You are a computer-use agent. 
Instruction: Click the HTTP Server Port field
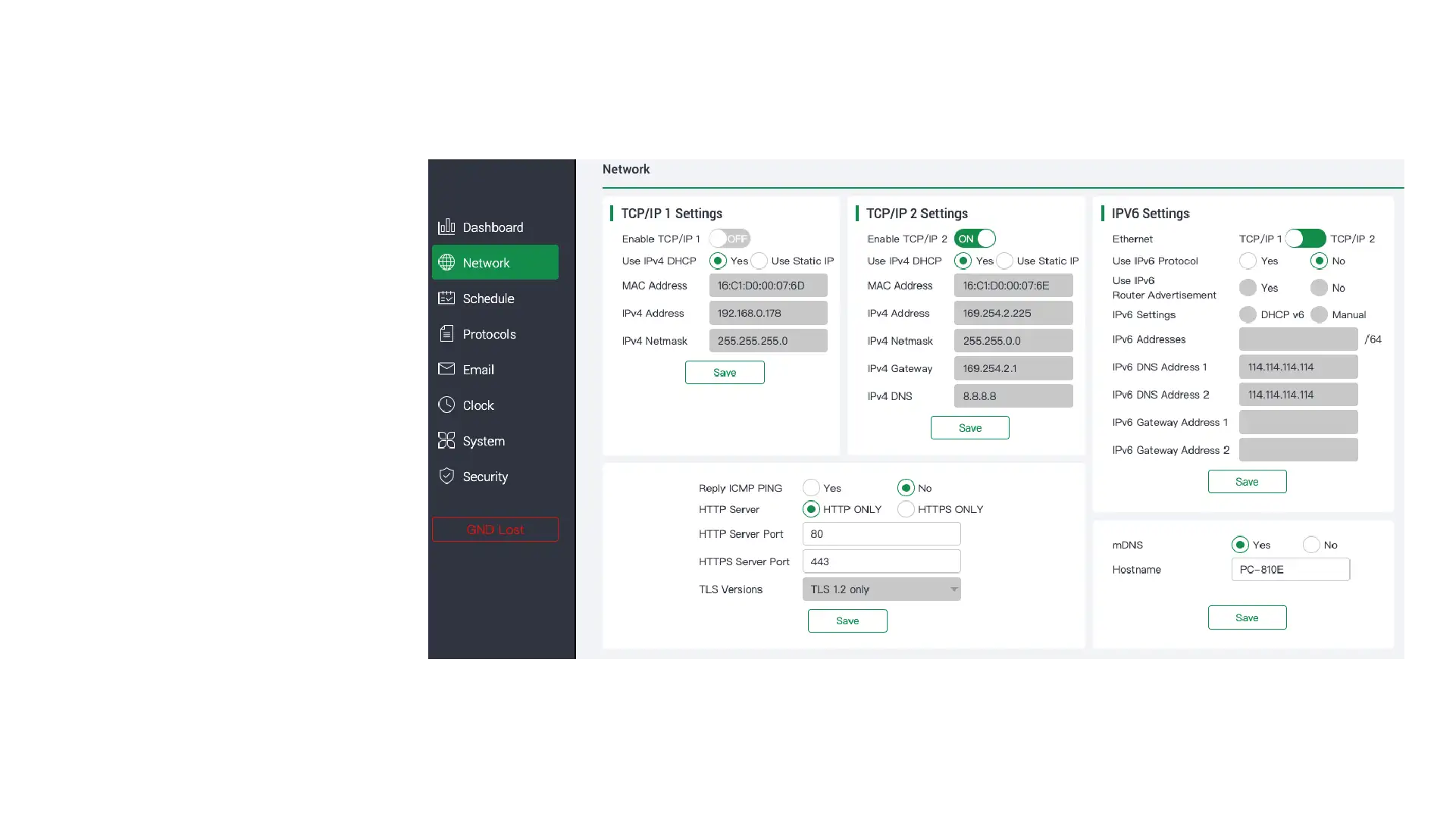881,534
